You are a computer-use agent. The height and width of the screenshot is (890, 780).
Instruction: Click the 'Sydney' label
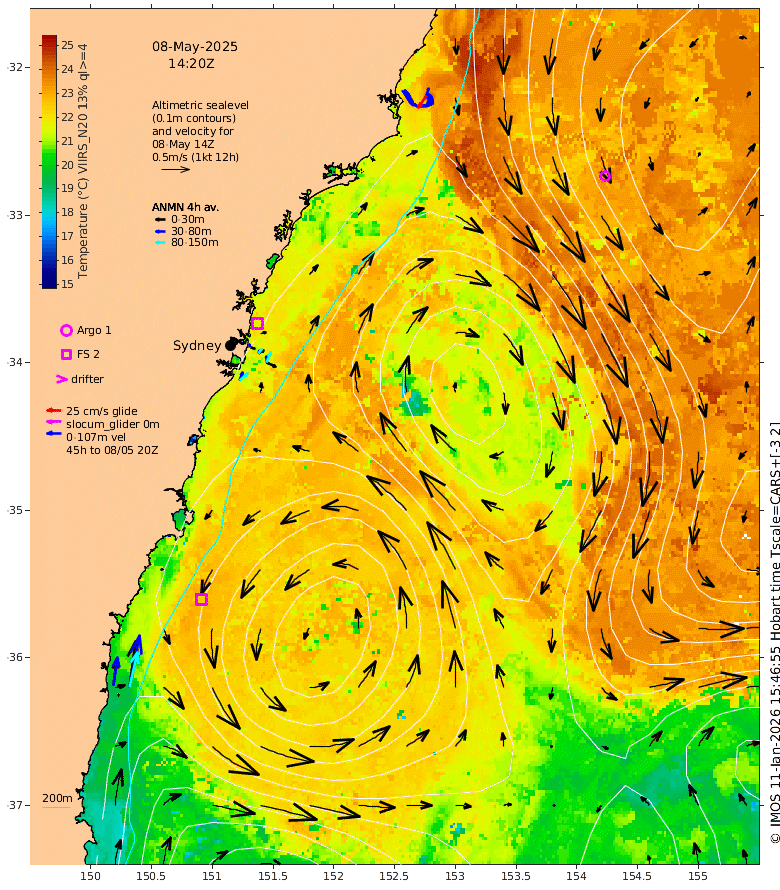pos(197,346)
